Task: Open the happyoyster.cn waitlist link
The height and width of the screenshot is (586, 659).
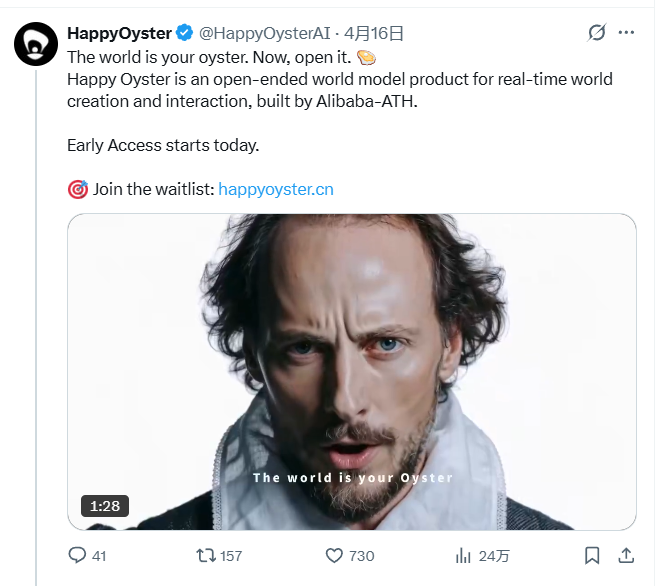Action: coord(276,188)
